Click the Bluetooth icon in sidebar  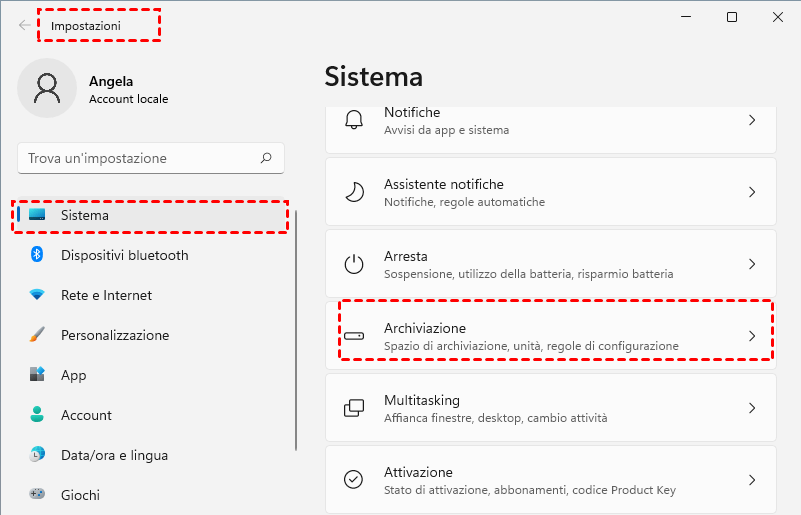[x=37, y=255]
